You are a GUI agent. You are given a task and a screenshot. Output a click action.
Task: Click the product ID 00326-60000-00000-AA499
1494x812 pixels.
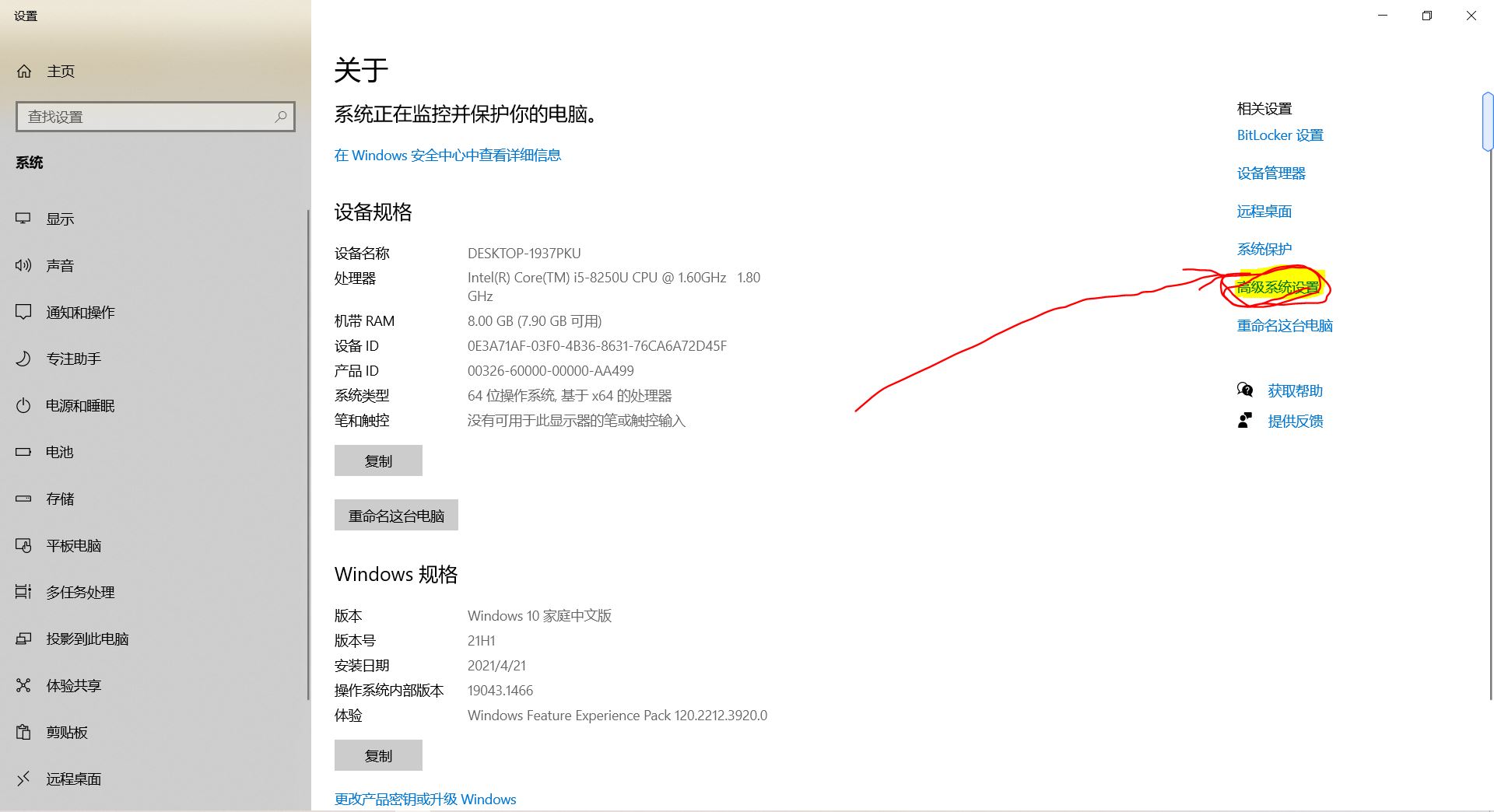[x=551, y=371]
